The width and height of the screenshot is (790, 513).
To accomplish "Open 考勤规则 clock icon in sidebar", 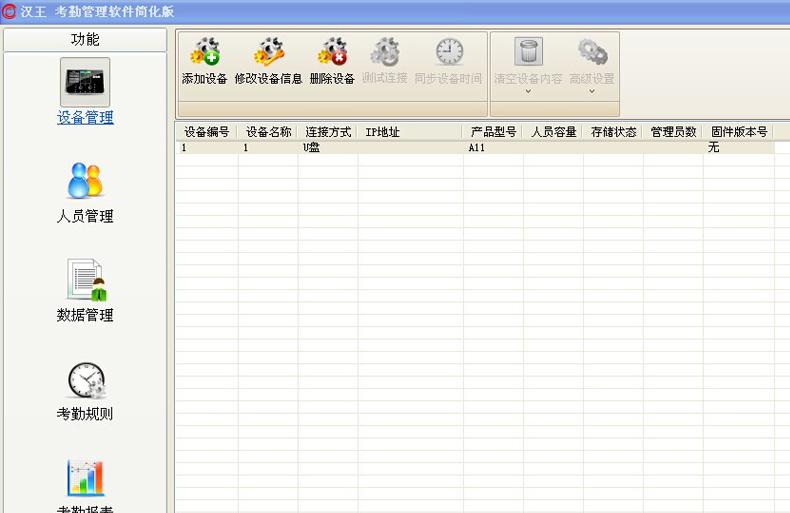I will point(85,379).
